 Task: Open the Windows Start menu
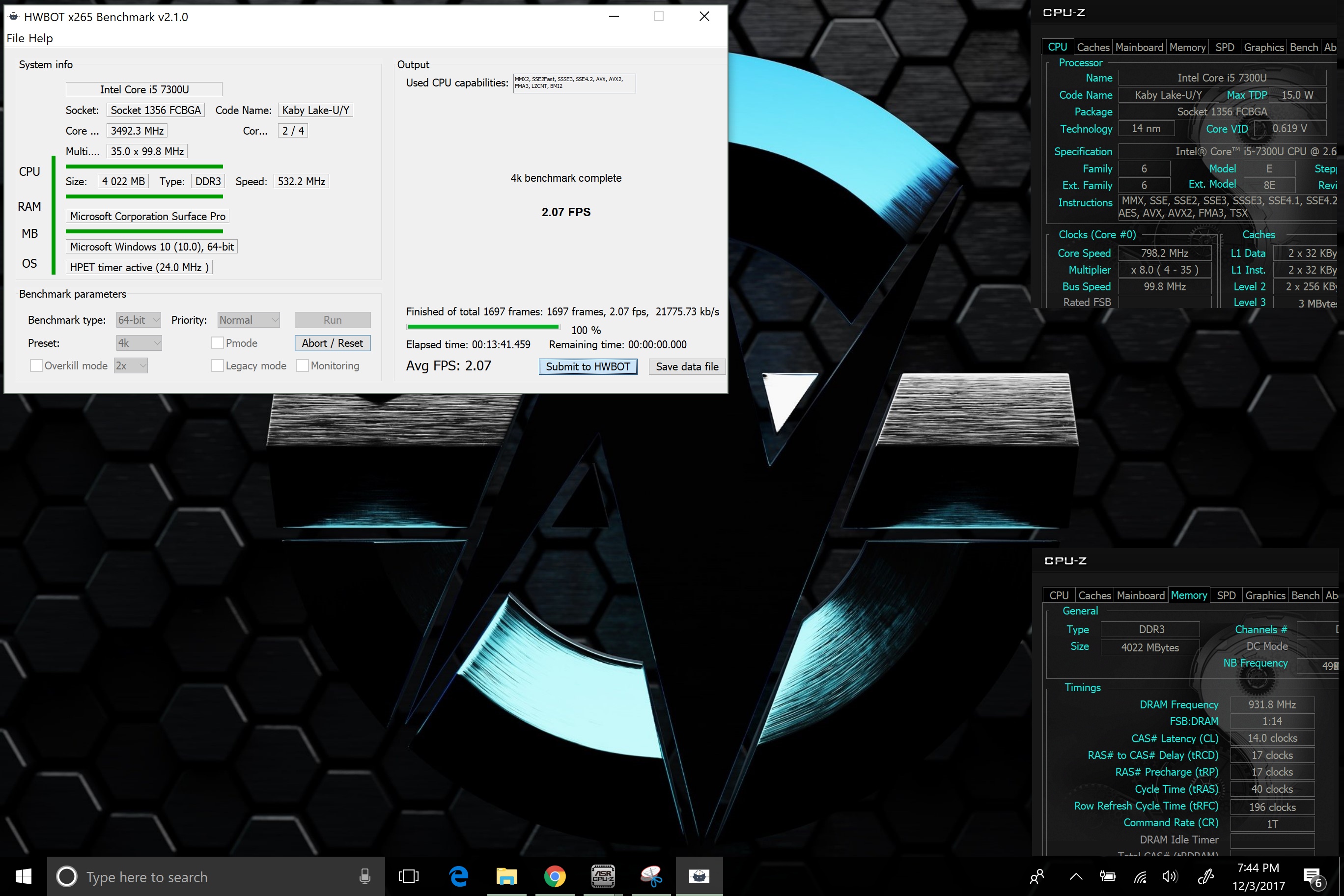(23, 876)
